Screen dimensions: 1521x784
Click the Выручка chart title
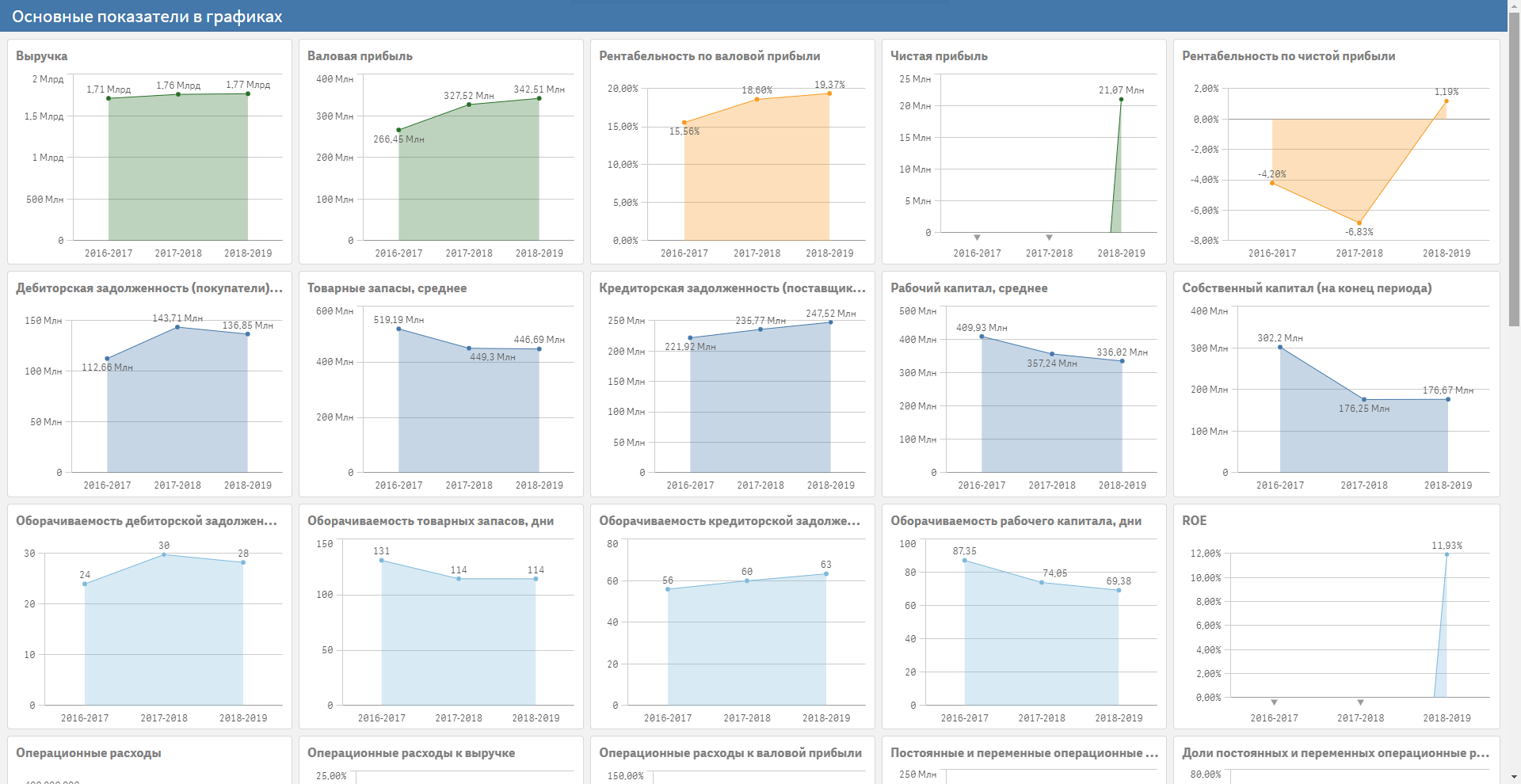click(42, 56)
